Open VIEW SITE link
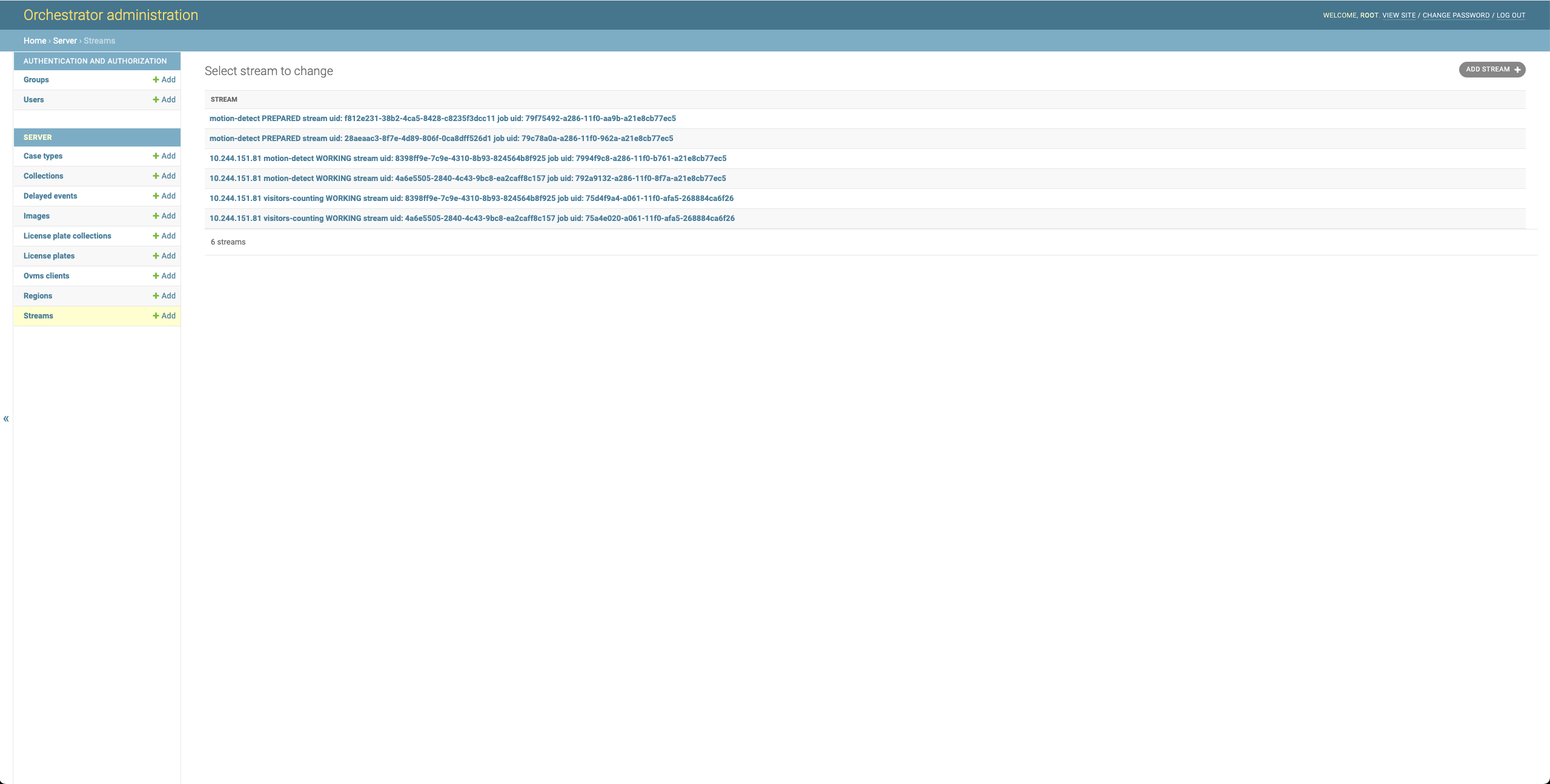1550x784 pixels. [1398, 15]
